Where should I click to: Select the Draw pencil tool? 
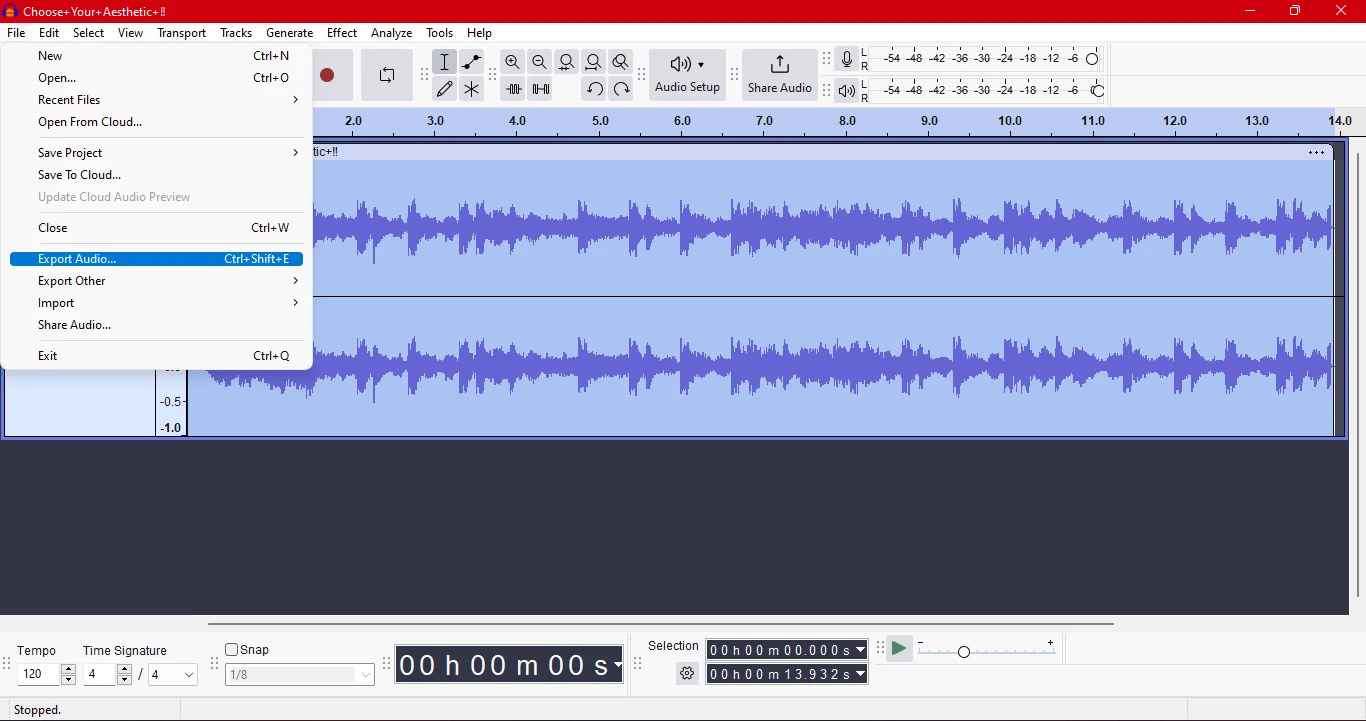(445, 89)
